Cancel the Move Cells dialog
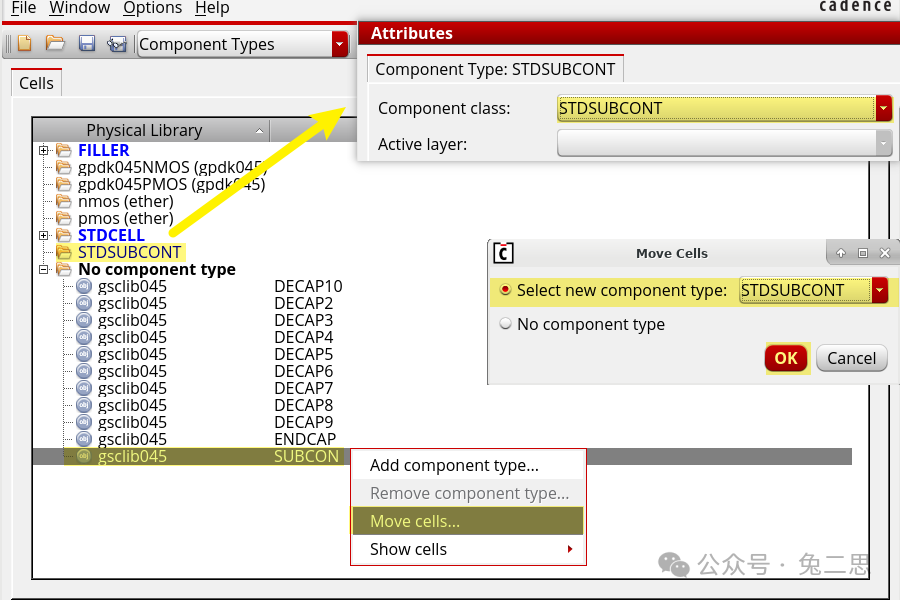The width and height of the screenshot is (900, 600). pos(851,358)
